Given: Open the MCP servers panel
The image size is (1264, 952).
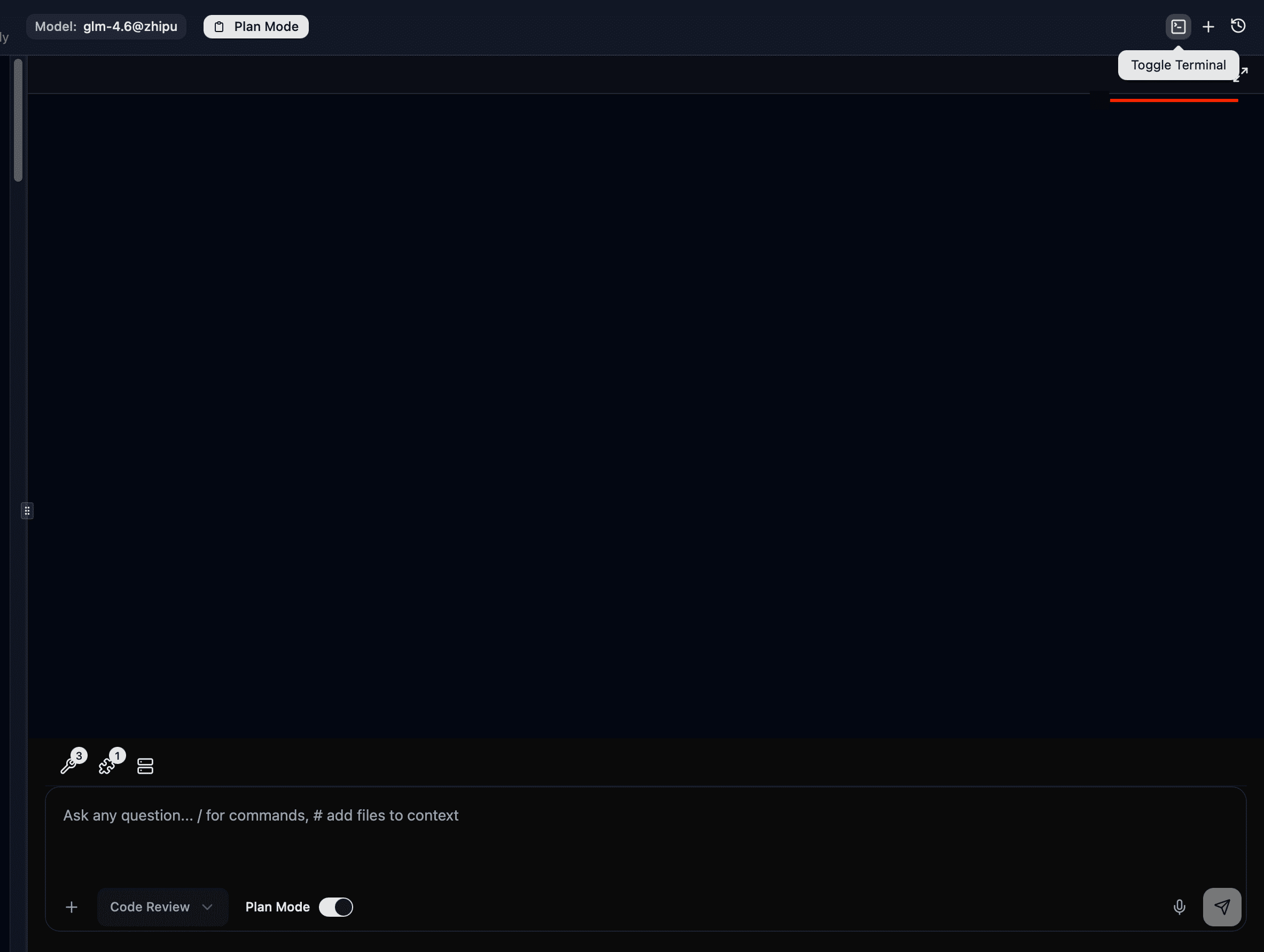Looking at the screenshot, I should pyautogui.click(x=145, y=765).
